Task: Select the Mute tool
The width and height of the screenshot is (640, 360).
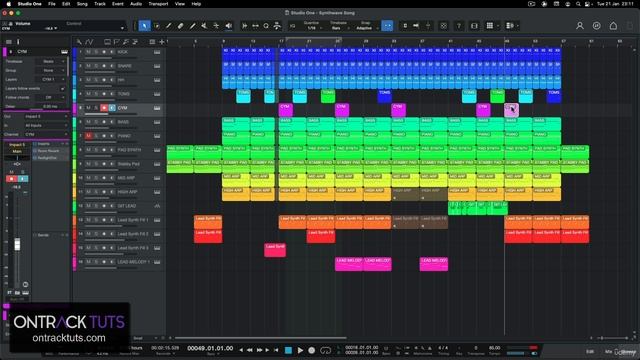Action: point(204,26)
